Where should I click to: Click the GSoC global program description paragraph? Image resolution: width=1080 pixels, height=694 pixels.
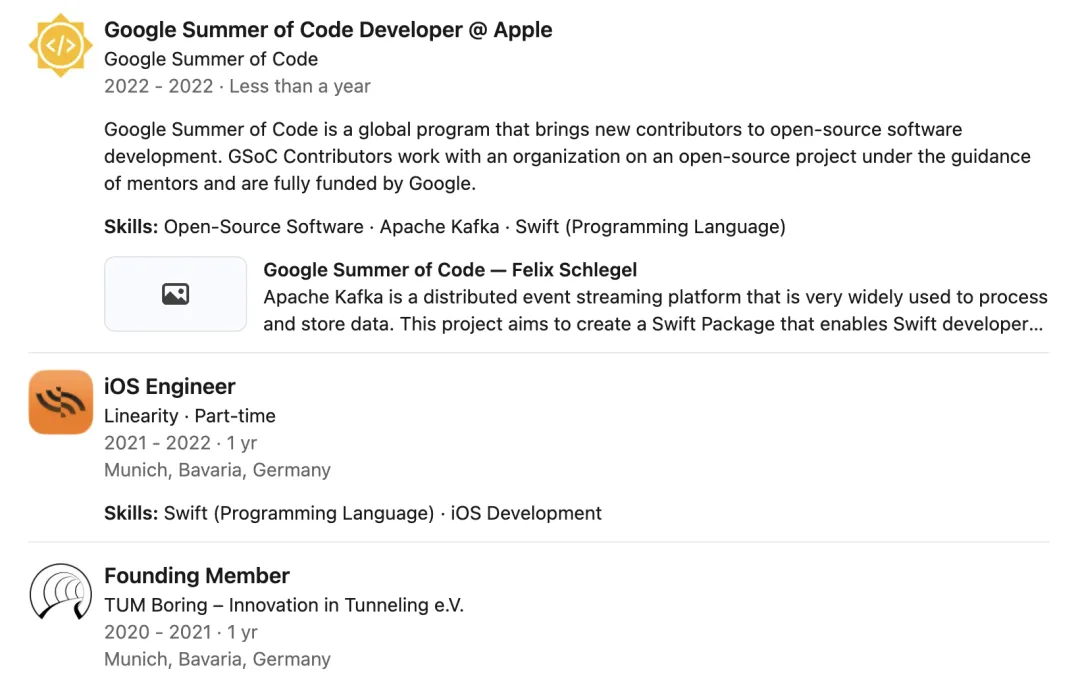coord(566,157)
